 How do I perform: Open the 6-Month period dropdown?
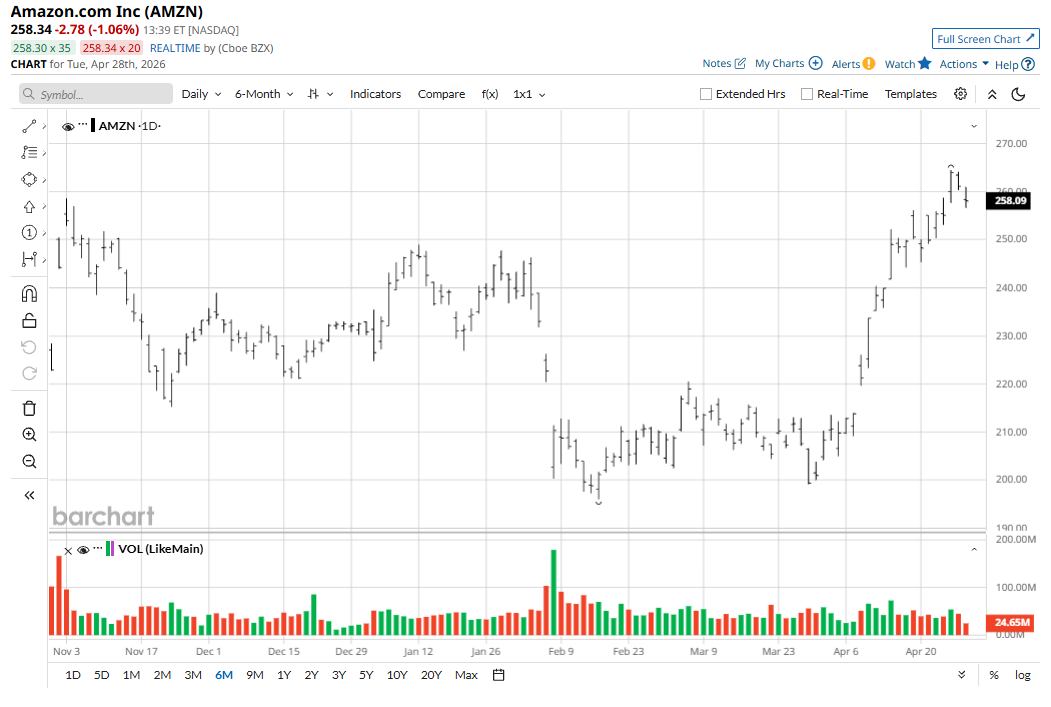pos(264,94)
